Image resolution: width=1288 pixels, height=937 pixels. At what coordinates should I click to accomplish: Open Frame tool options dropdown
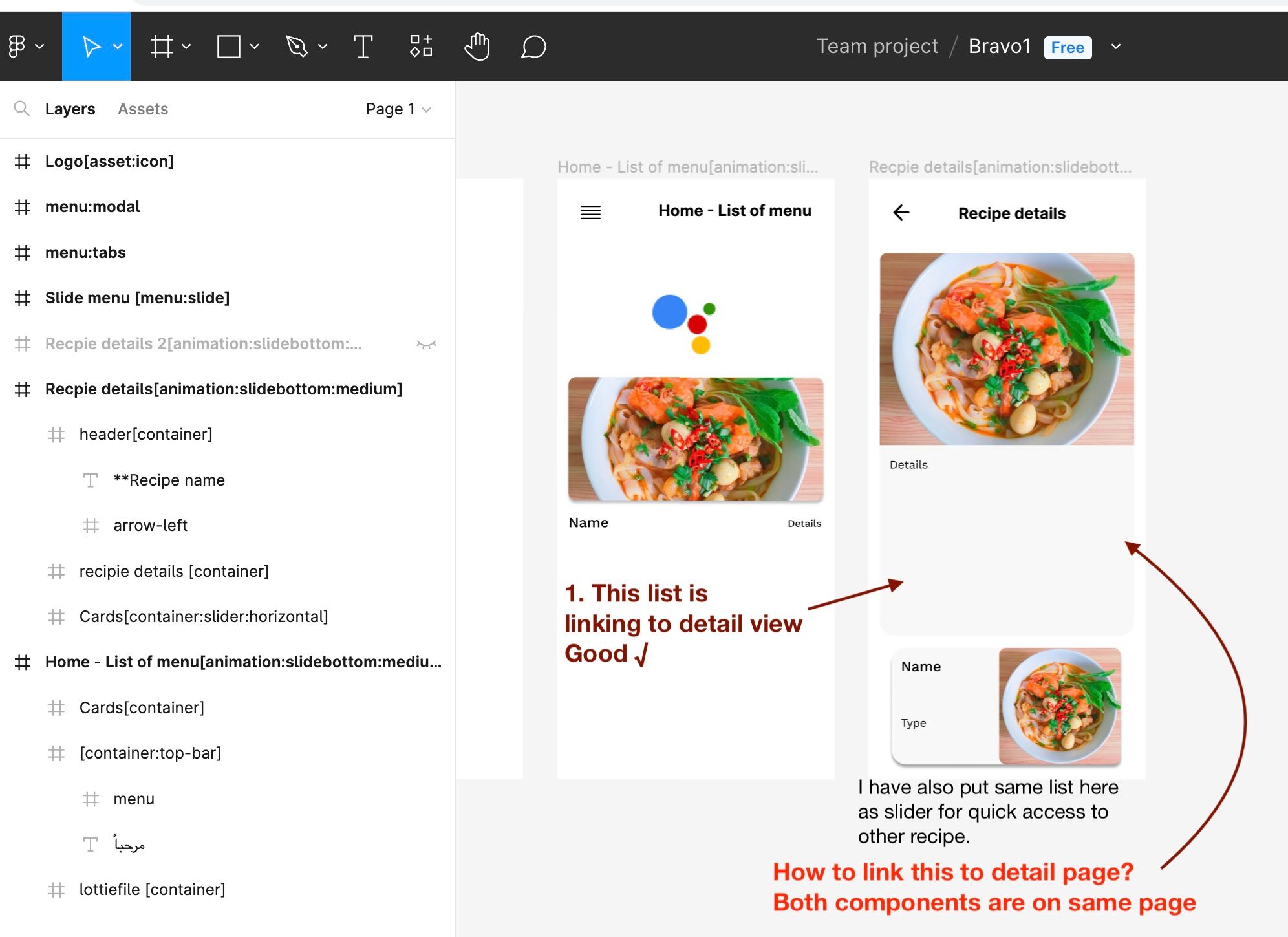point(186,47)
